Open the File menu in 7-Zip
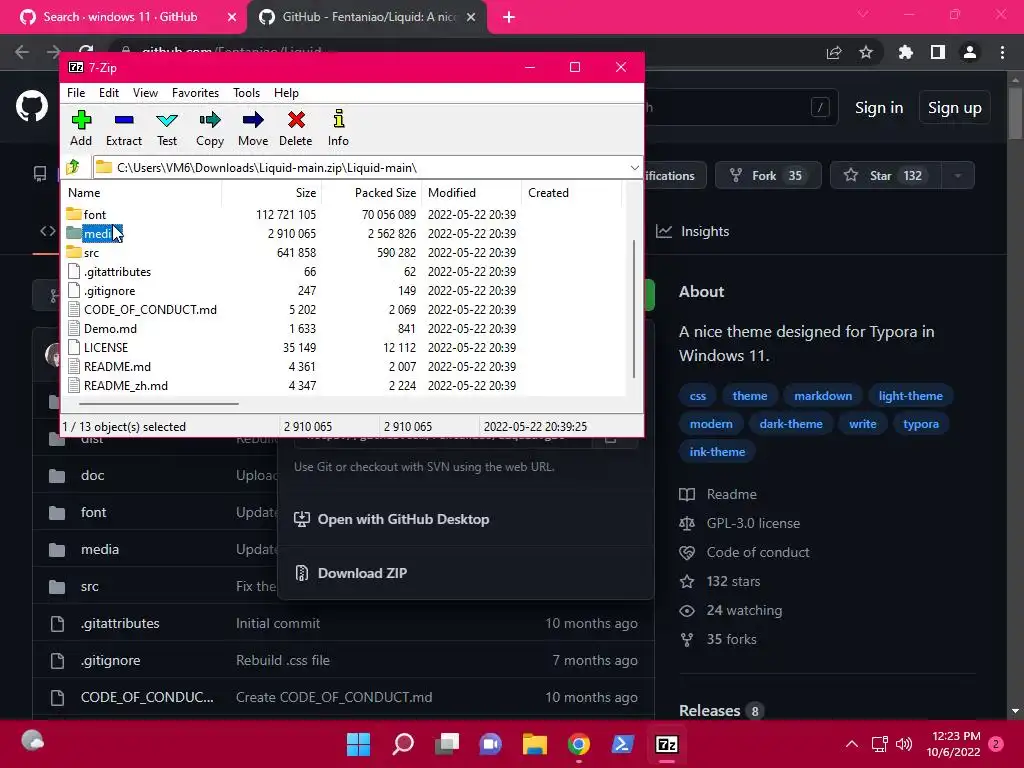The image size is (1024, 768). click(x=76, y=93)
